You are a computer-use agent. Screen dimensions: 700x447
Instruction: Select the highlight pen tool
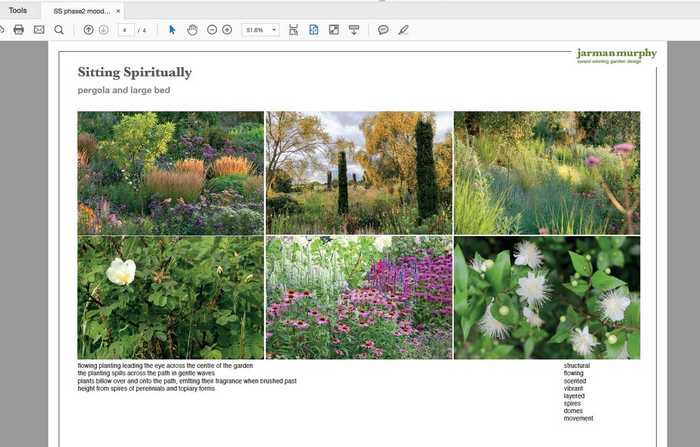[403, 30]
